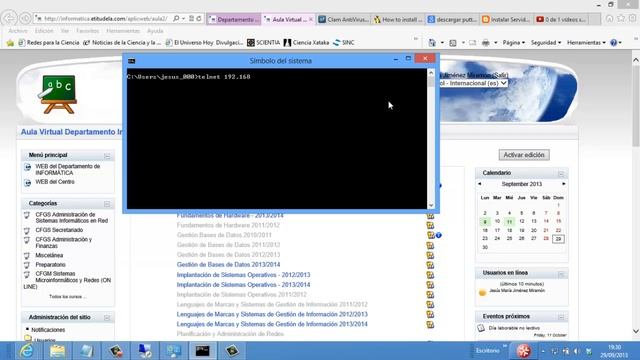Click the command prompt scrollbar thumb
Image resolution: width=640 pixels, height=360 pixels.
coord(431,82)
